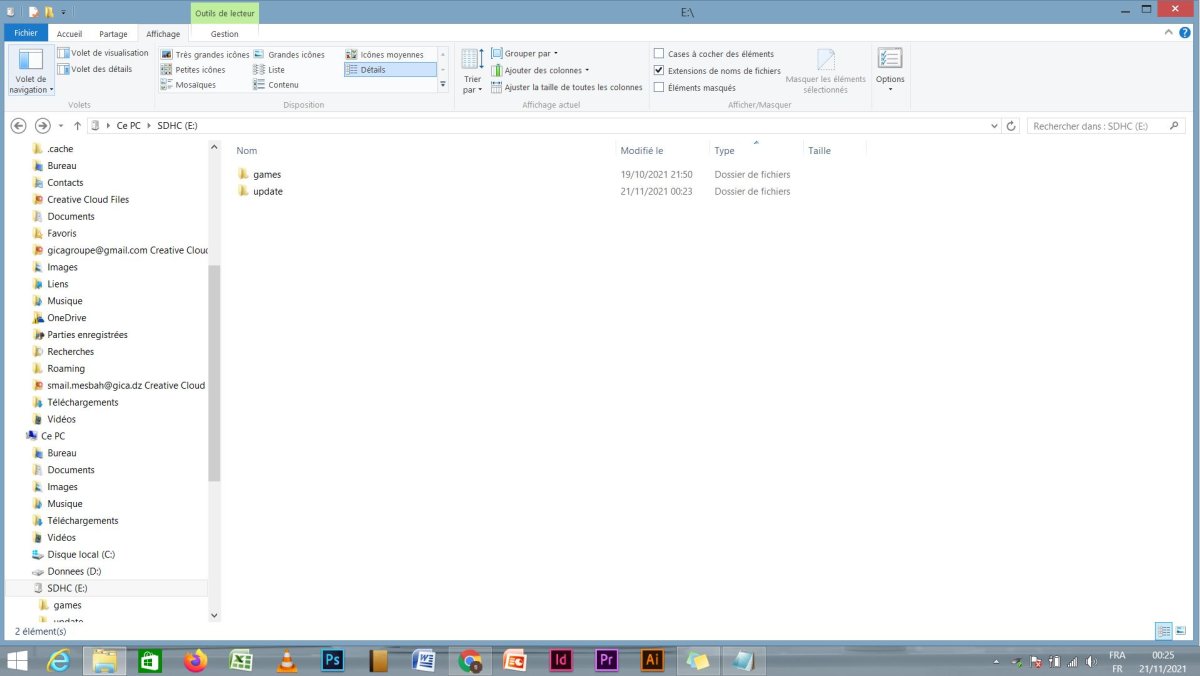Image resolution: width=1200 pixels, height=676 pixels.
Task: Open the Options button in ribbon
Action: 890,70
